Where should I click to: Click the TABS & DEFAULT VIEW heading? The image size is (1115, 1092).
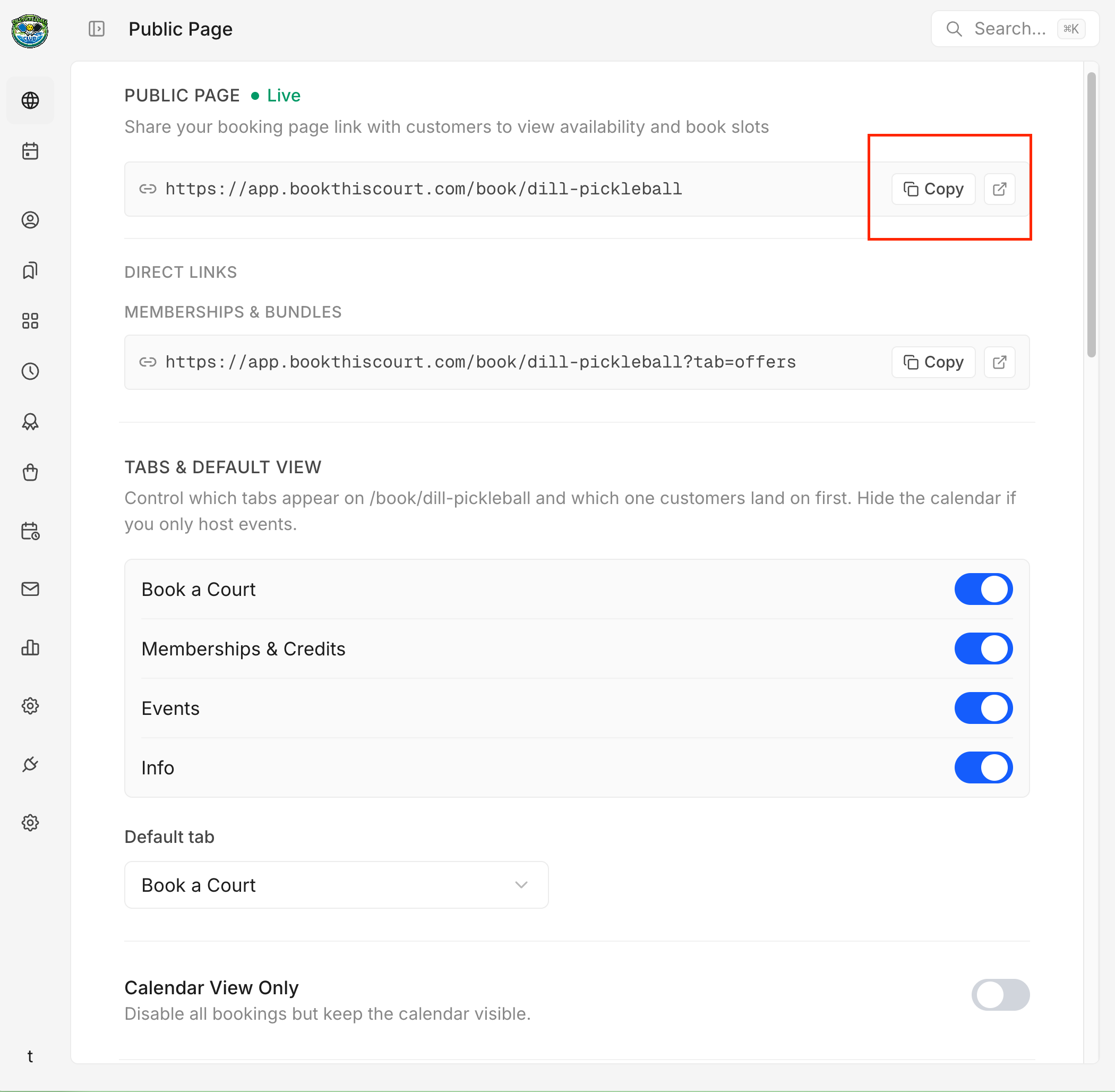click(223, 467)
